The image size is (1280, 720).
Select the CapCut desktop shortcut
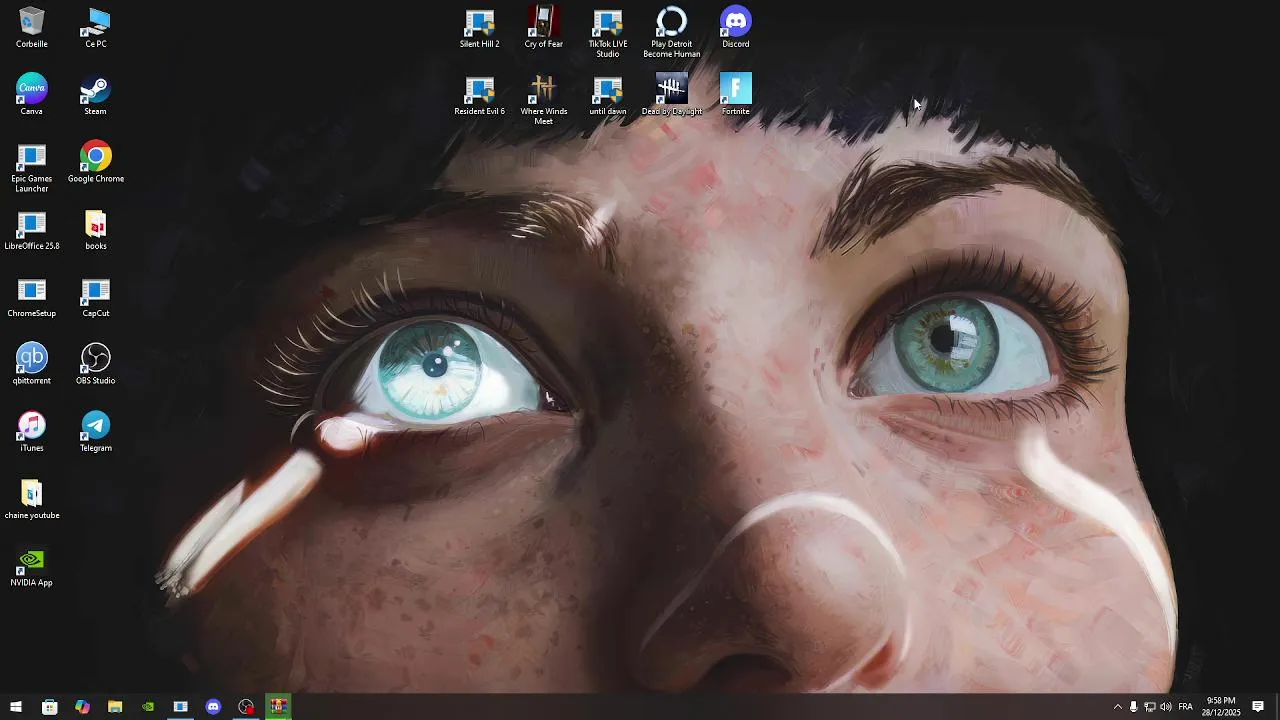(x=95, y=297)
